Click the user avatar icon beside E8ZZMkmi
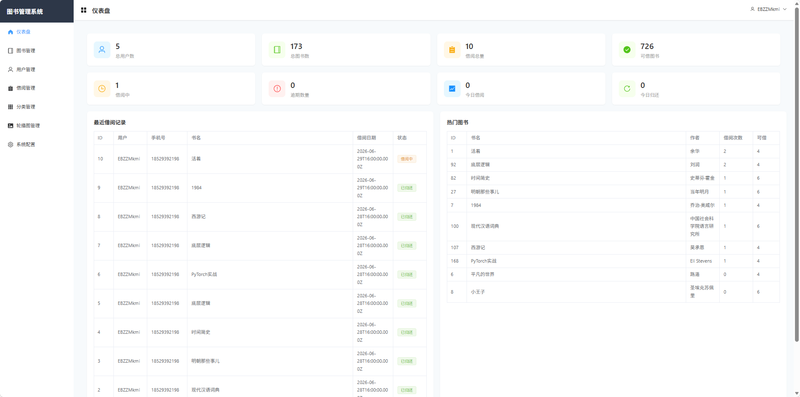The height and width of the screenshot is (397, 800). pyautogui.click(x=752, y=9)
